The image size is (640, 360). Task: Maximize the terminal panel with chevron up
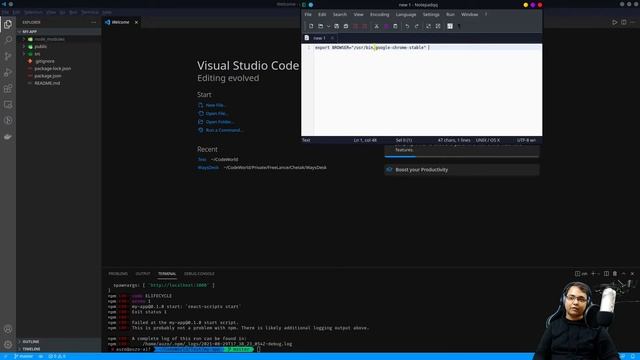click(x=623, y=273)
